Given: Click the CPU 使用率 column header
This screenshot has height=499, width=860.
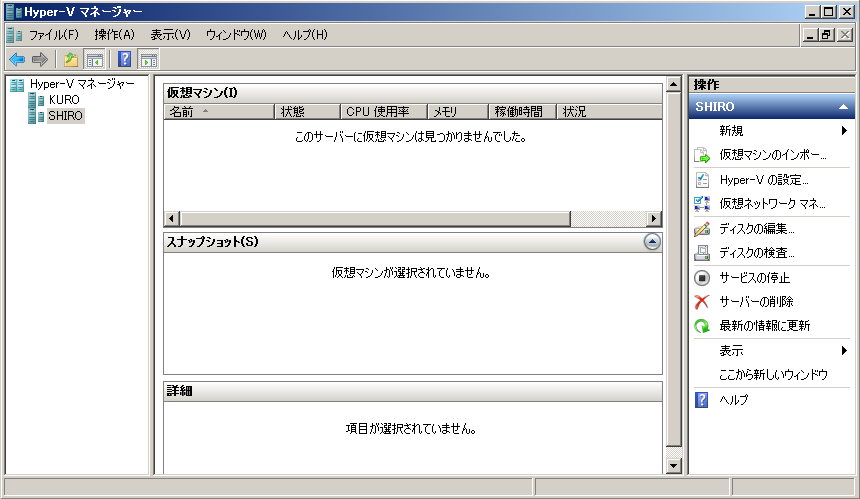Looking at the screenshot, I should pyautogui.click(x=384, y=112).
